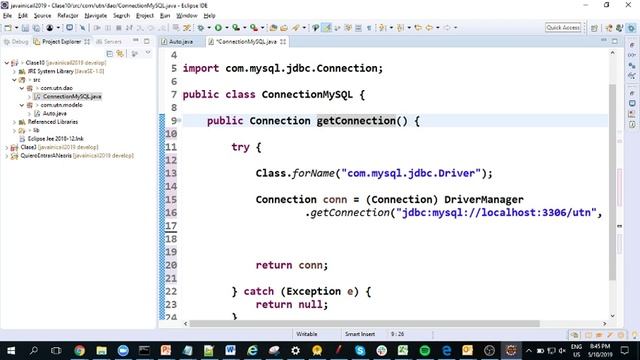Open the Navigate menu
This screenshot has height=360, width=640.
click(96, 16)
